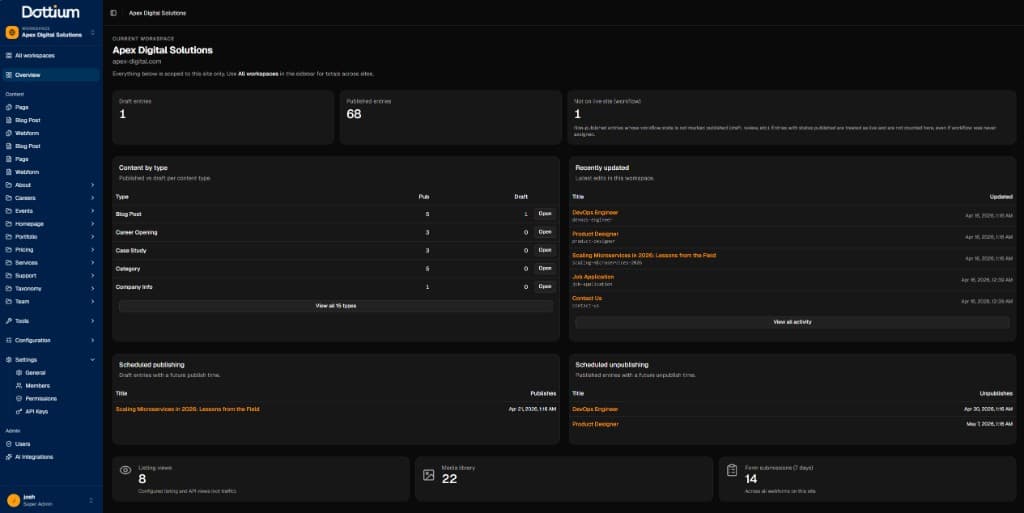Select Overview in the sidebar
This screenshot has height=513, width=1024.
point(28,75)
